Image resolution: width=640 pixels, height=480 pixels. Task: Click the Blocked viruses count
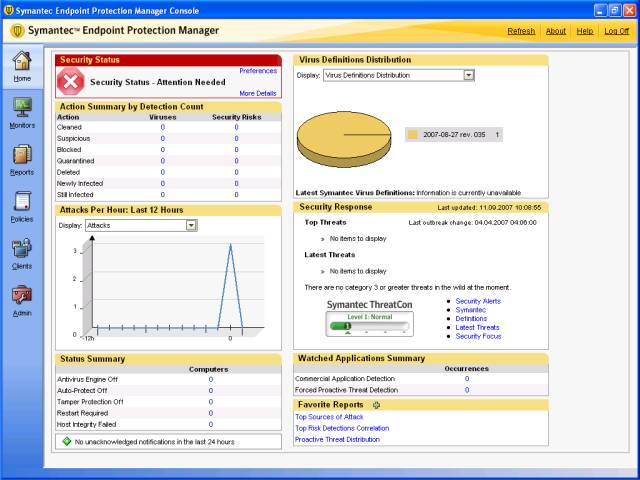tap(162, 150)
